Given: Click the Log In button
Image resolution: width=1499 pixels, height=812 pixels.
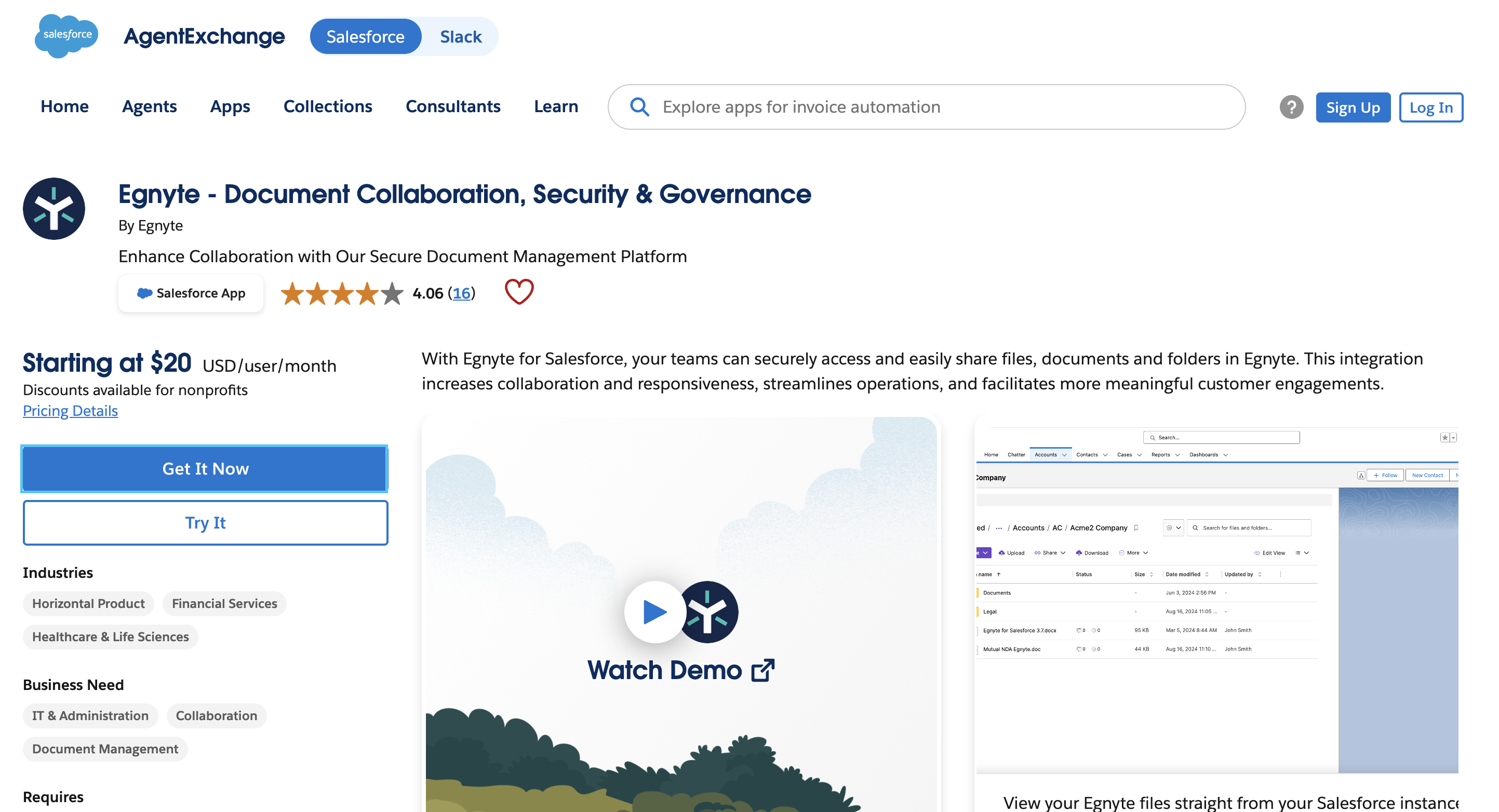Looking at the screenshot, I should [1431, 107].
